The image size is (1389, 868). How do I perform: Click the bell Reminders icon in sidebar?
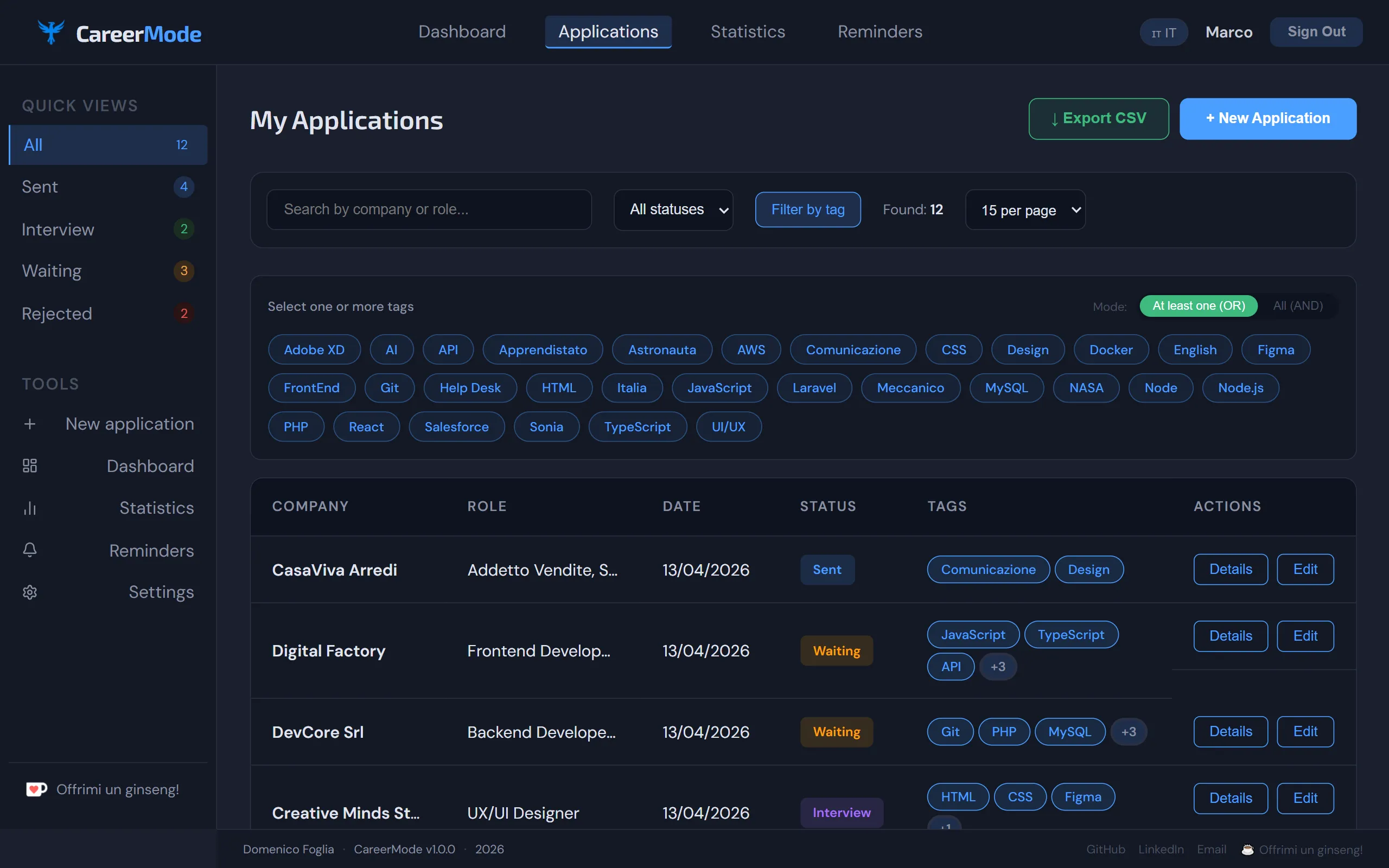point(30,550)
